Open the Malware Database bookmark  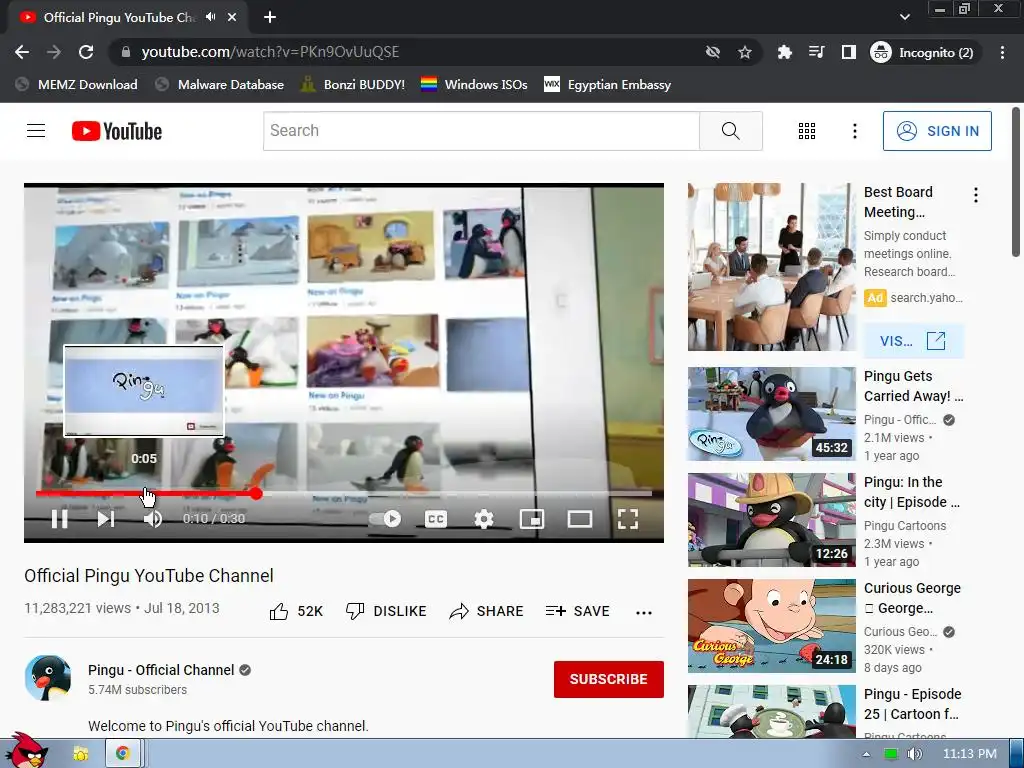(x=220, y=85)
